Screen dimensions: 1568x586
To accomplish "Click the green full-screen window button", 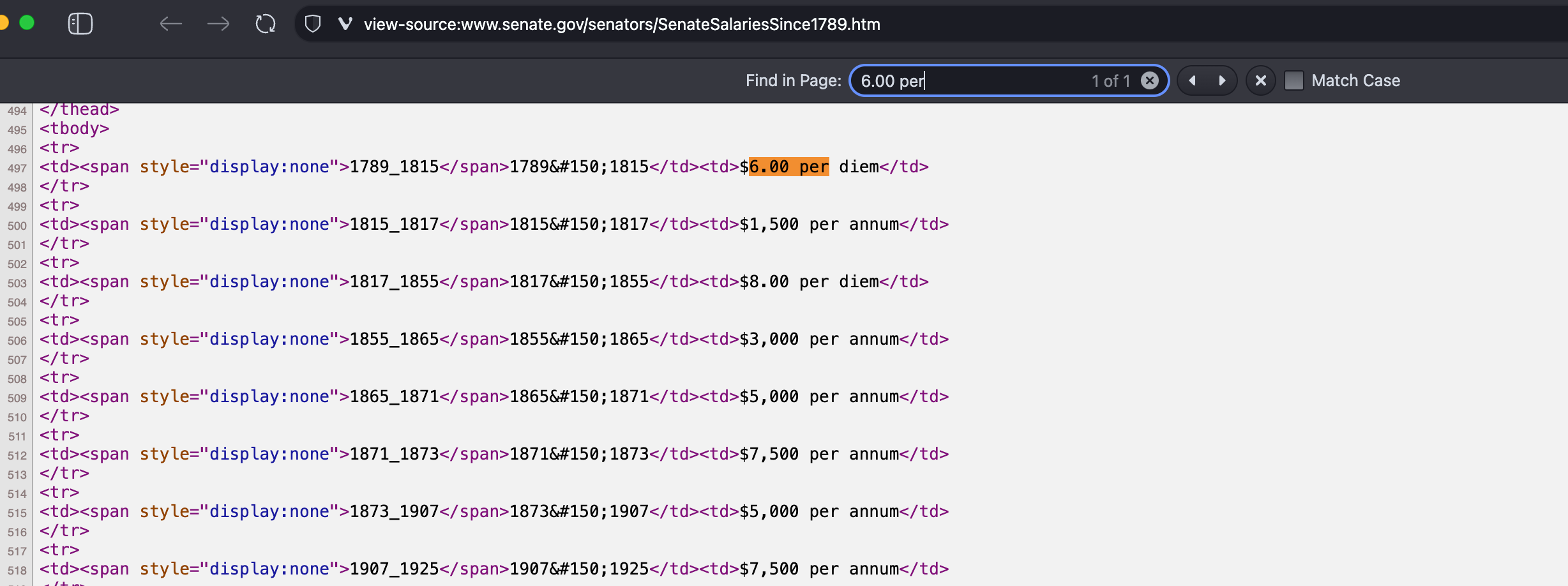I will [x=27, y=23].
